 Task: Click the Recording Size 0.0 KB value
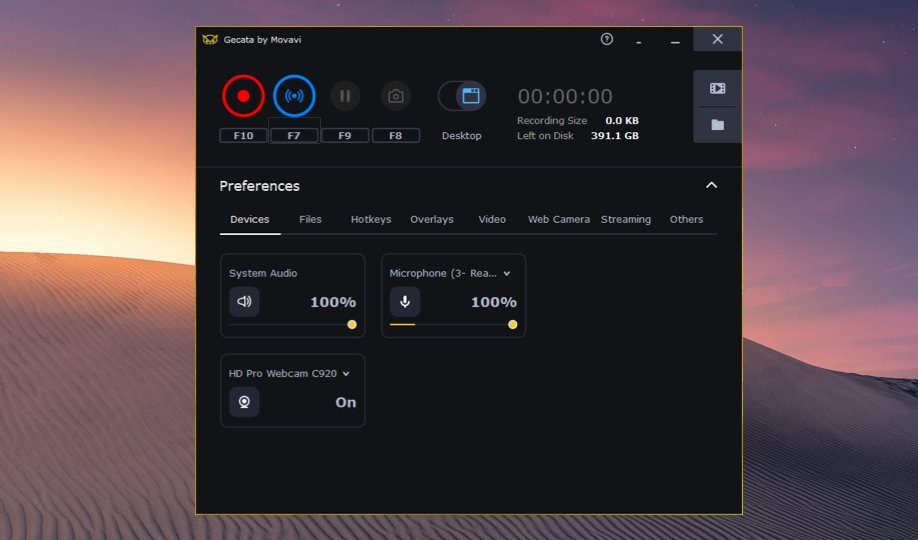tap(622, 121)
